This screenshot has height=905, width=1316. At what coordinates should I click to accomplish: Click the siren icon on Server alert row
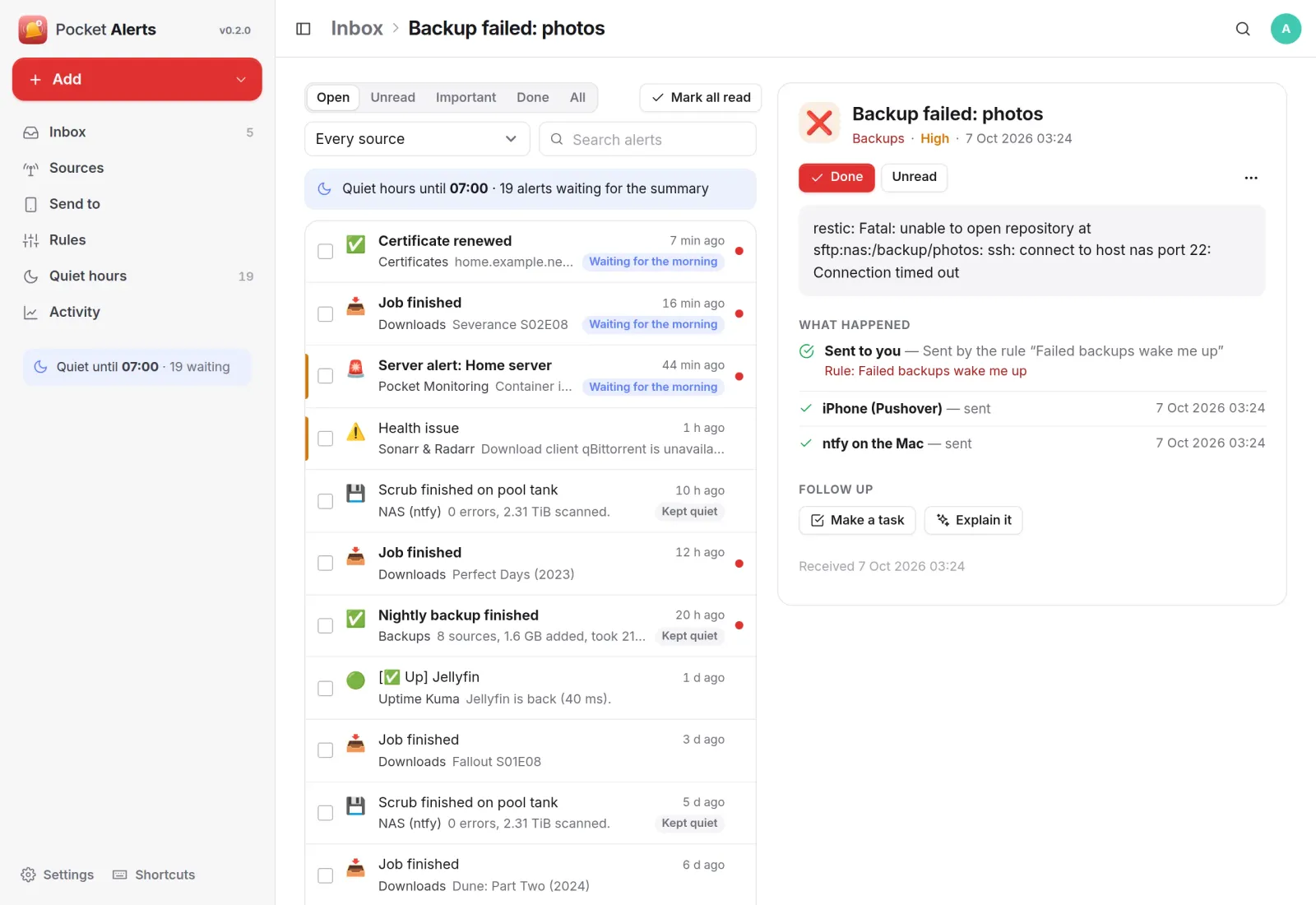point(355,368)
